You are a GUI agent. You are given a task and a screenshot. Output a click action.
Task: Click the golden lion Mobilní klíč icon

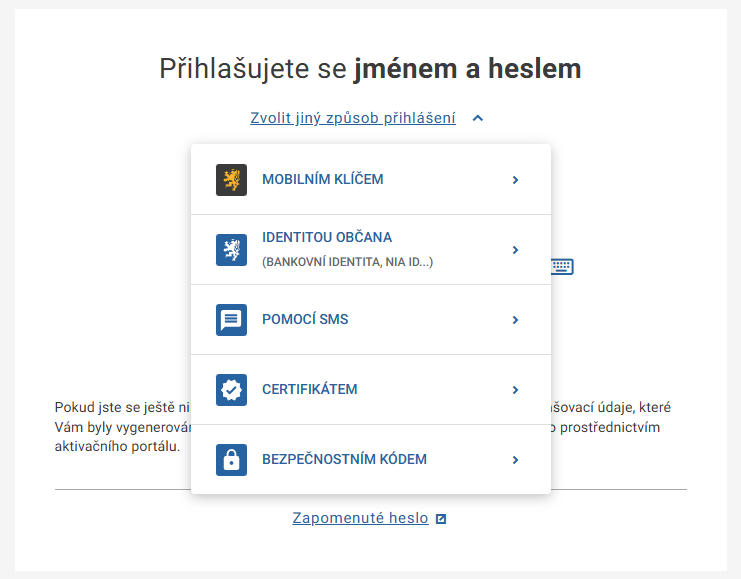[x=231, y=180]
